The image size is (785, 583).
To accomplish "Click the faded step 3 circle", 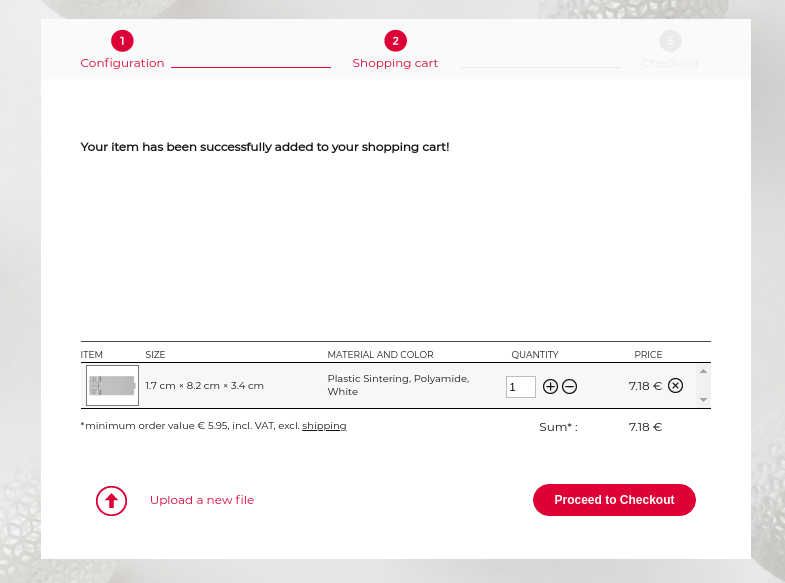I will 670,41.
